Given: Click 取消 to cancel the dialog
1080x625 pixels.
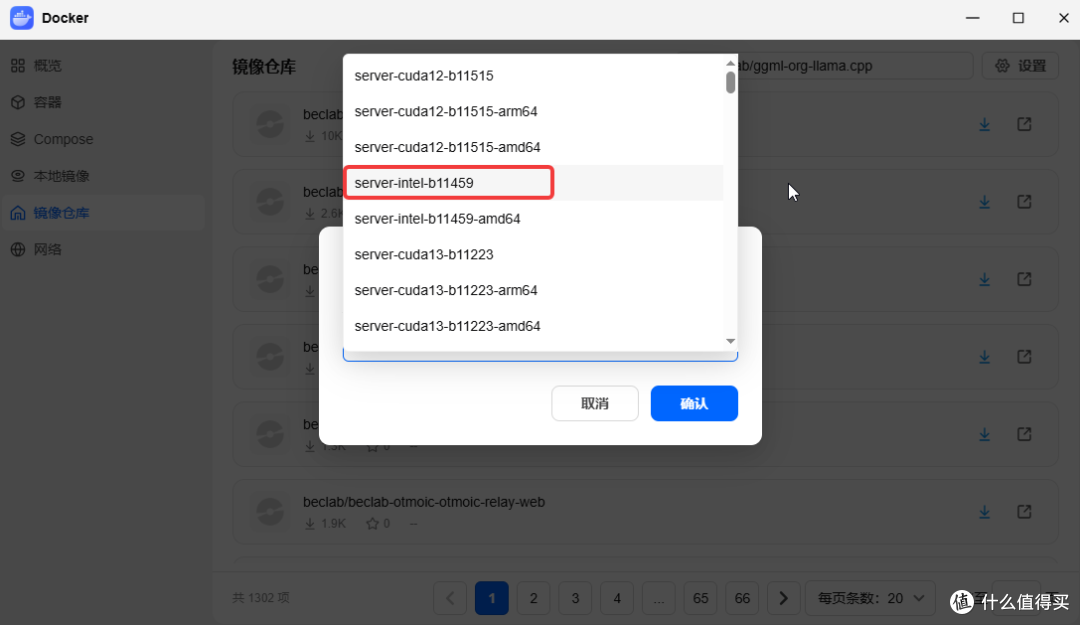Looking at the screenshot, I should 595,403.
